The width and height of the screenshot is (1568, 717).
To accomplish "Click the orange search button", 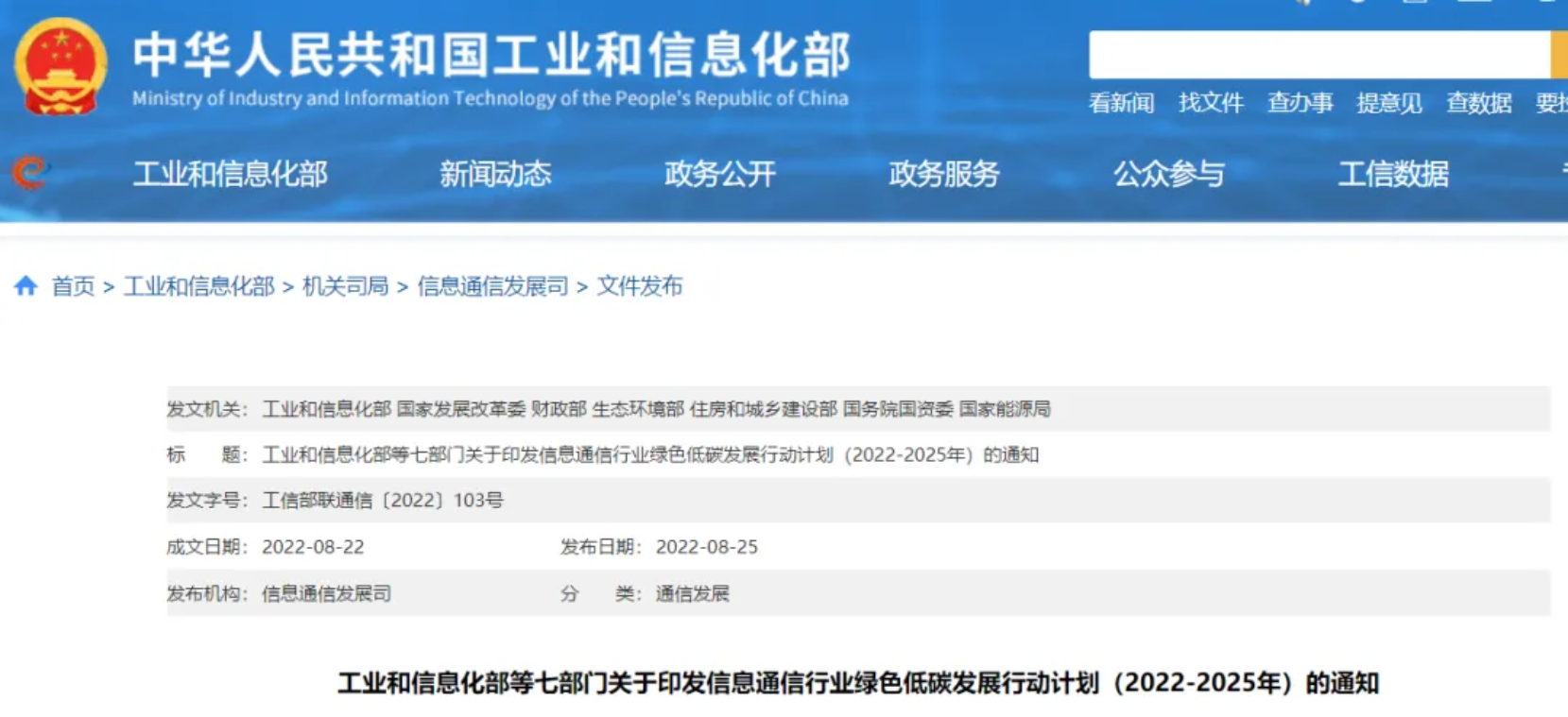I will pyautogui.click(x=1559, y=55).
